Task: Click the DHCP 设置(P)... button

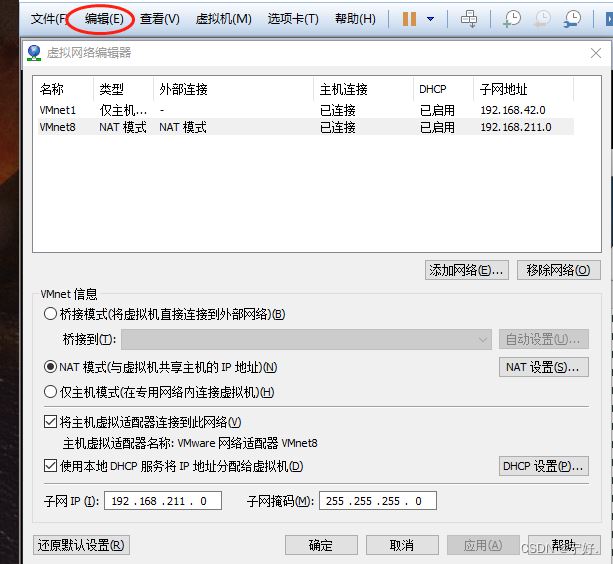Action: 543,466
